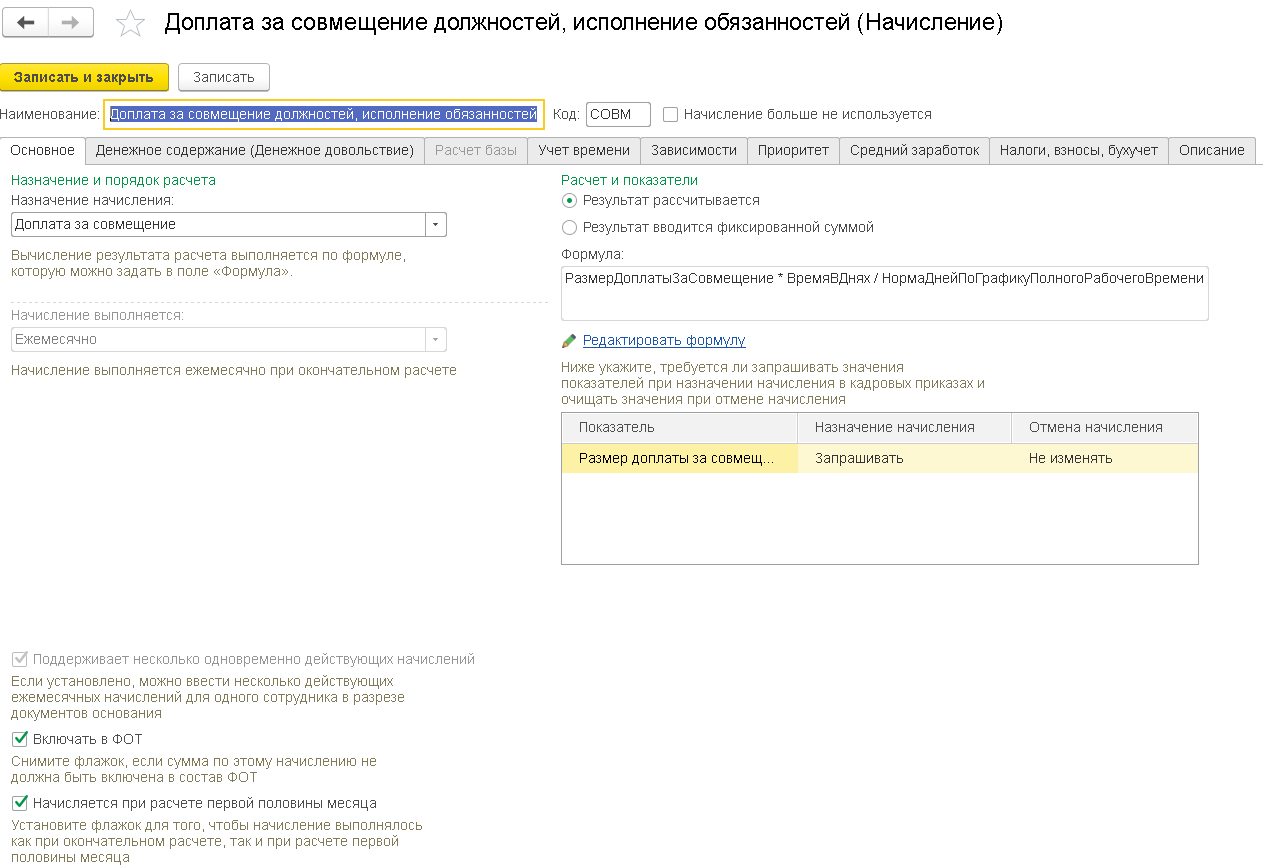This screenshot has width=1263, height=867.
Task: Switch to the Учет времени tab
Action: click(x=584, y=150)
